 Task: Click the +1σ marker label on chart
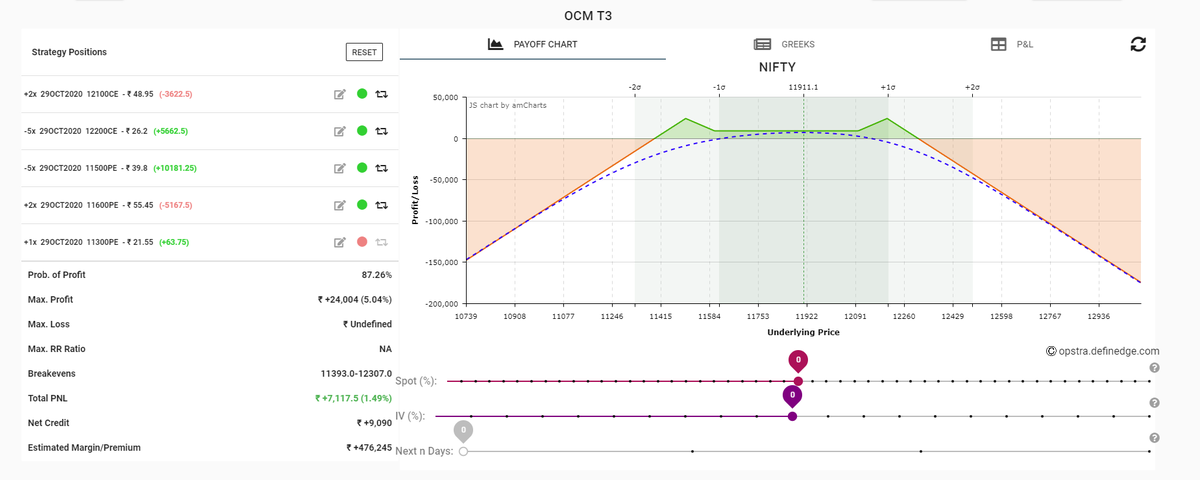(888, 88)
